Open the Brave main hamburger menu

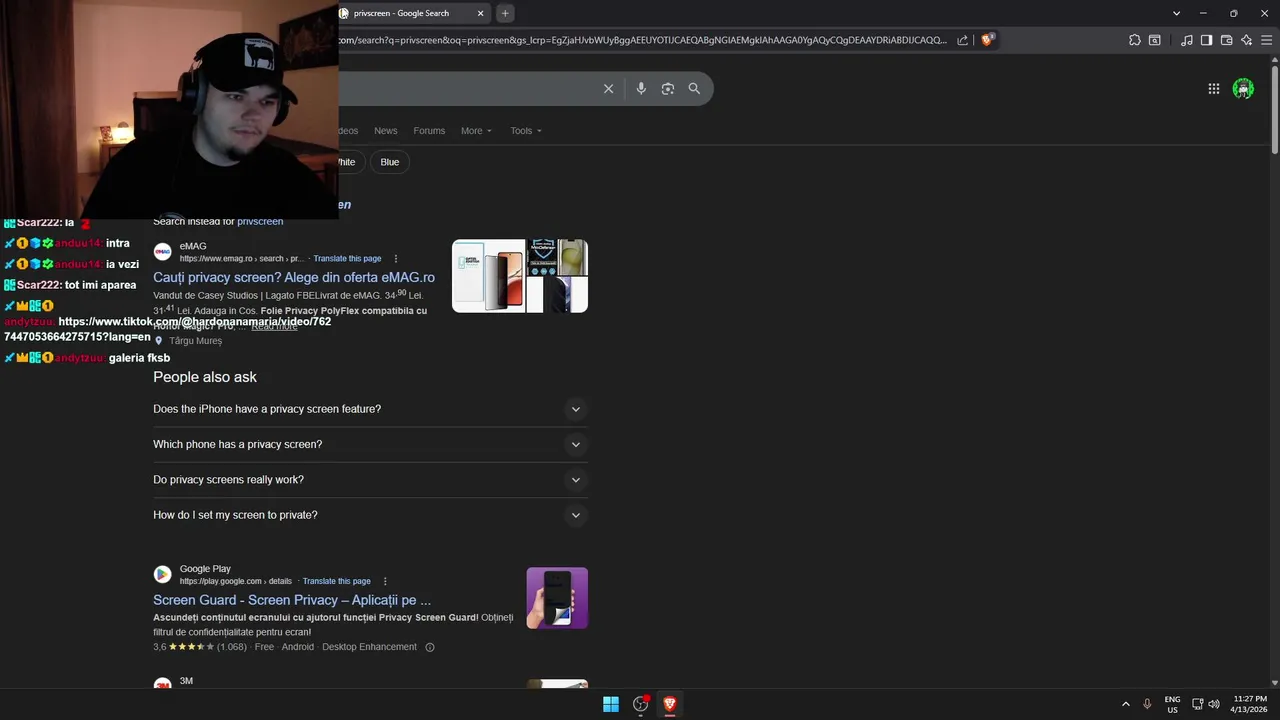click(1267, 40)
